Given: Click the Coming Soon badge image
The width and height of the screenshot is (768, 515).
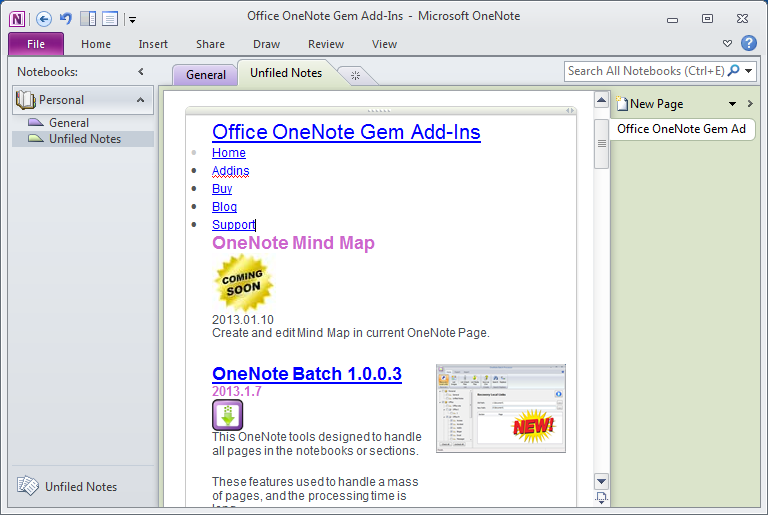Looking at the screenshot, I should 243,283.
